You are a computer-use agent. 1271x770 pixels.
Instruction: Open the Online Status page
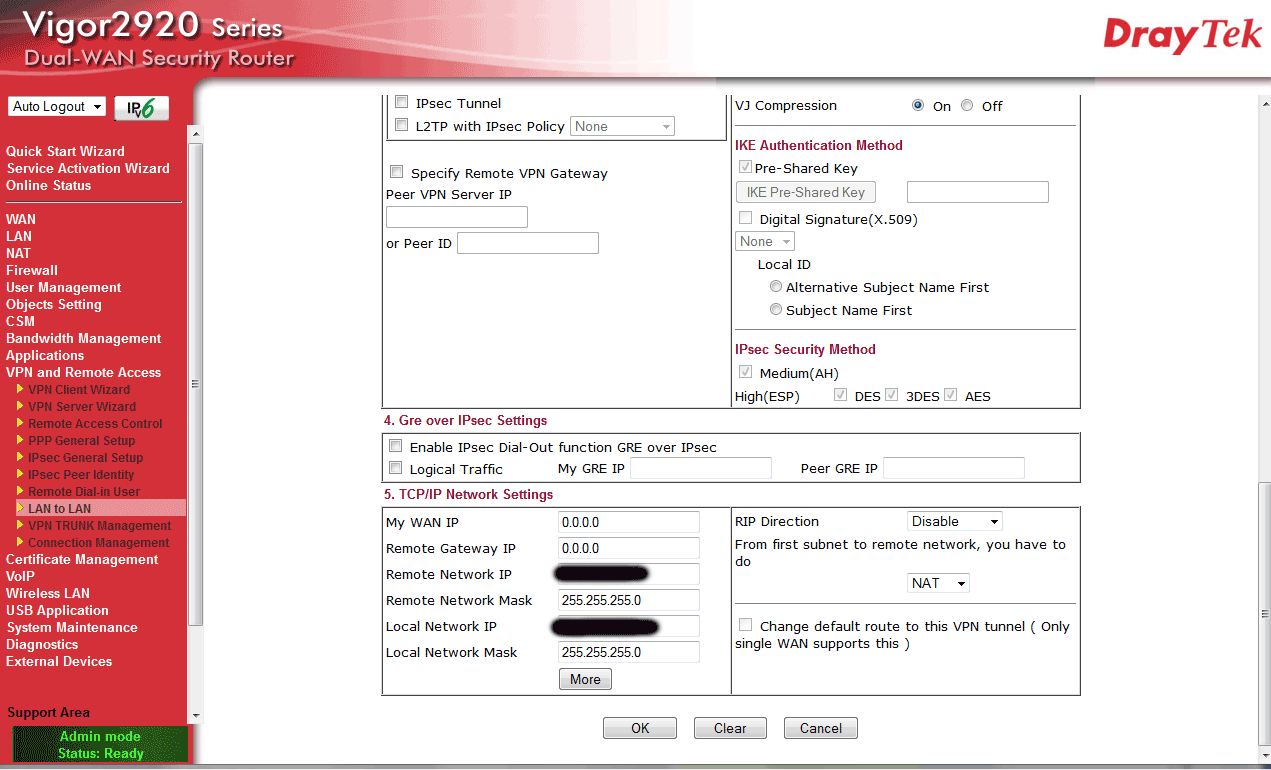pos(48,185)
